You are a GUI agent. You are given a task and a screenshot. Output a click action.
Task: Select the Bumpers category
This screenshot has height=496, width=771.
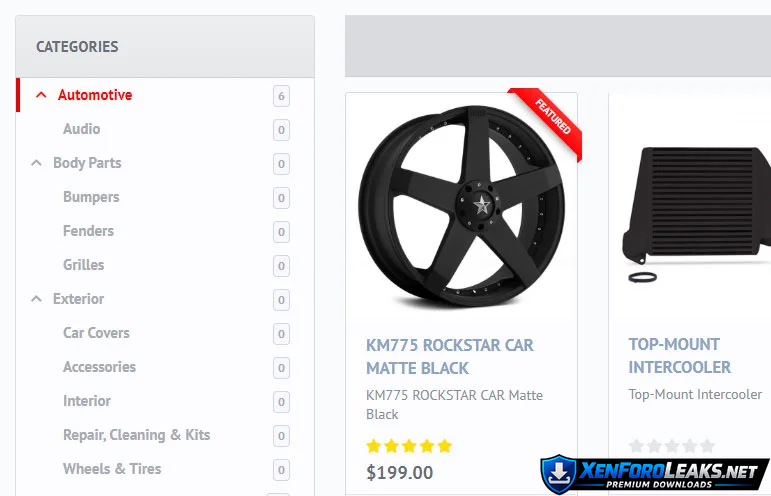pos(91,197)
